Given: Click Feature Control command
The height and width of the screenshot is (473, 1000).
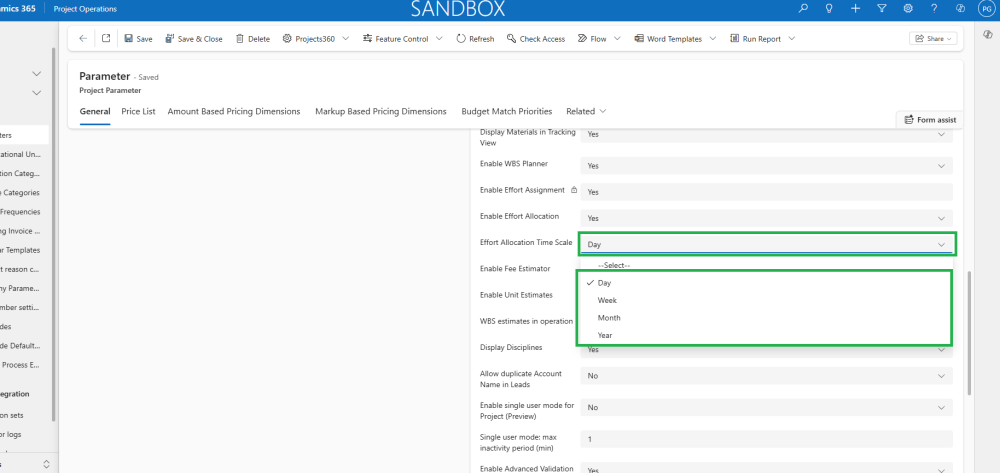Looking at the screenshot, I should click(x=395, y=39).
